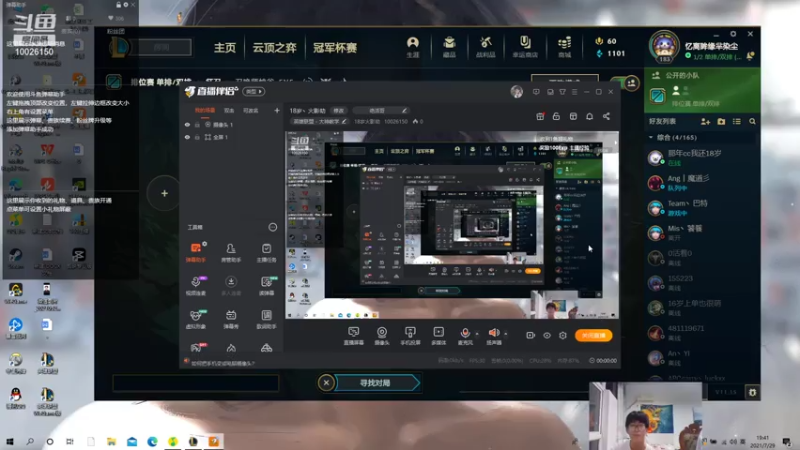Add friend icon in 好友列表

tap(705, 121)
